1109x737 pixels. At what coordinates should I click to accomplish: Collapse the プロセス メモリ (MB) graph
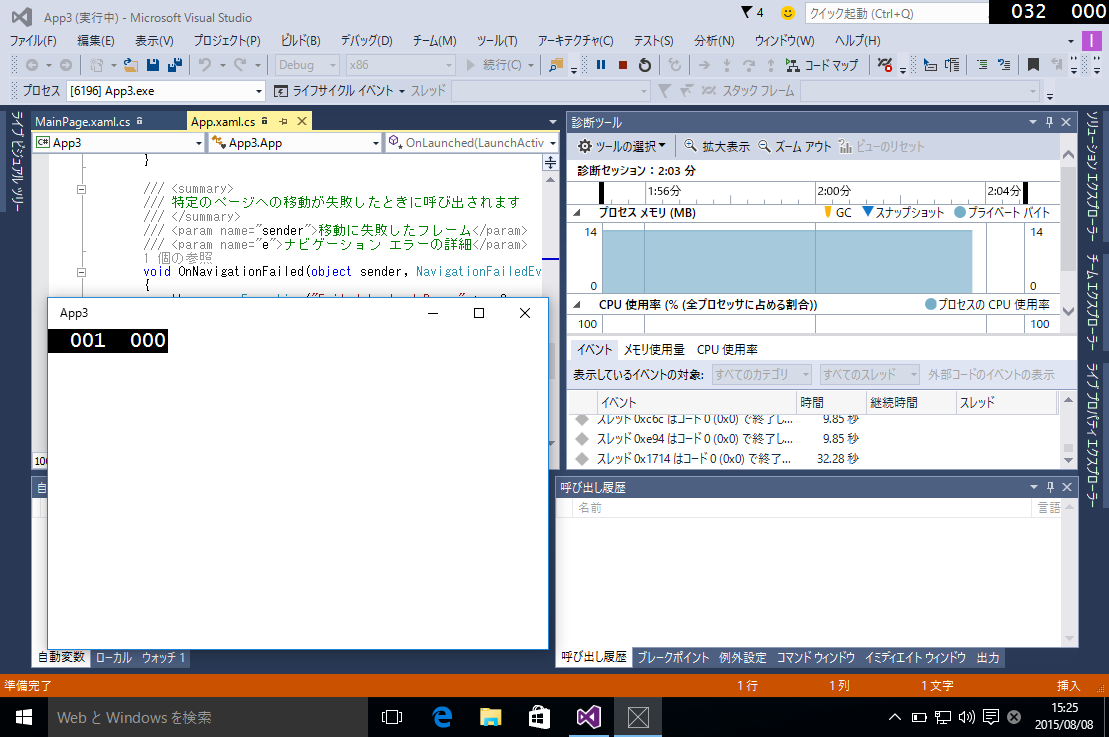pos(576,213)
